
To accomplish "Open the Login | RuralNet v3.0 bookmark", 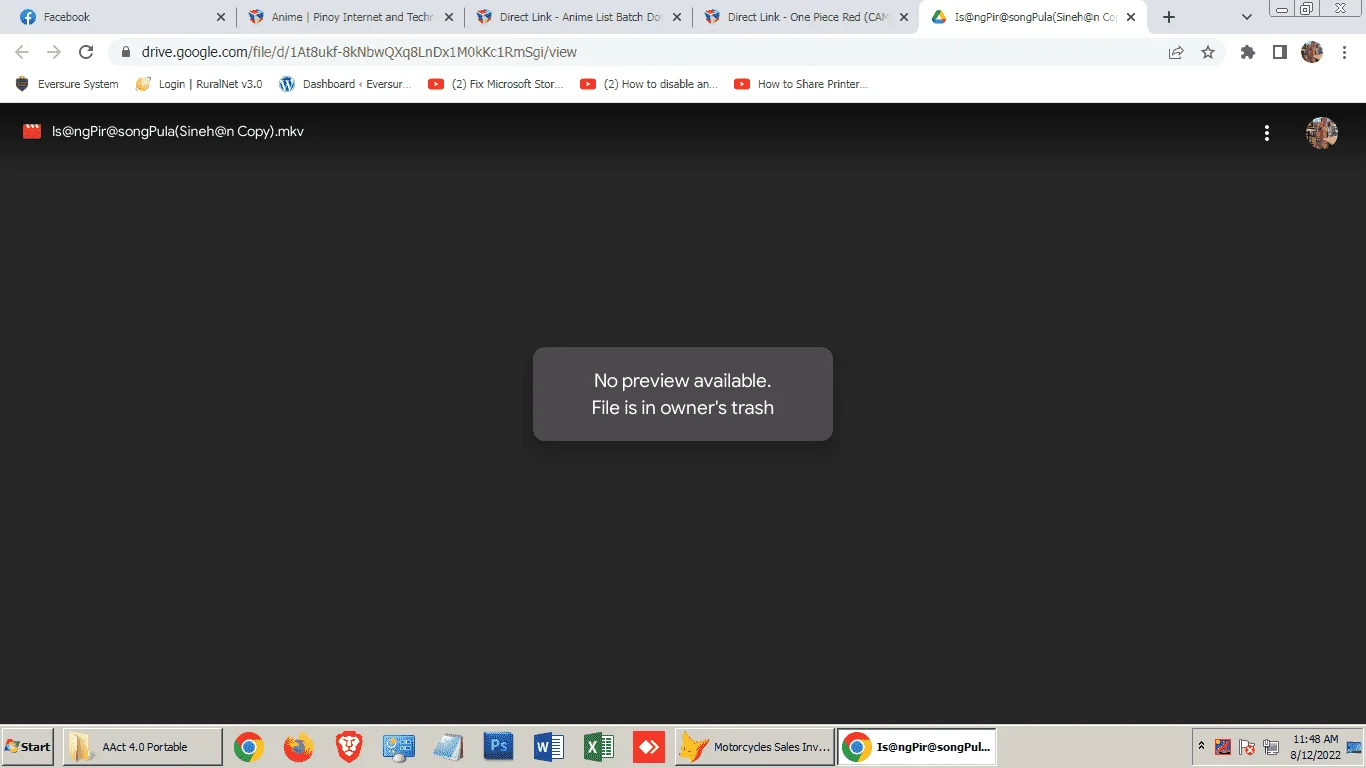I will pyautogui.click(x=199, y=84).
